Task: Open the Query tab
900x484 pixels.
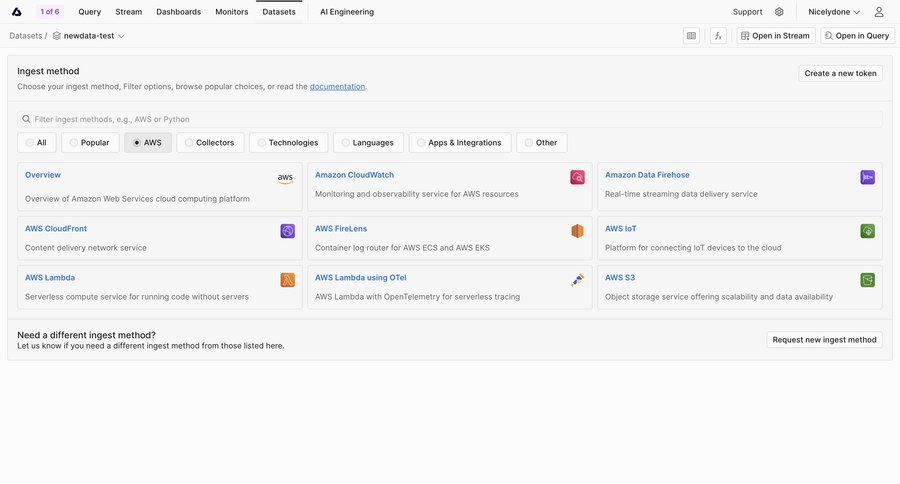Action: 90,11
